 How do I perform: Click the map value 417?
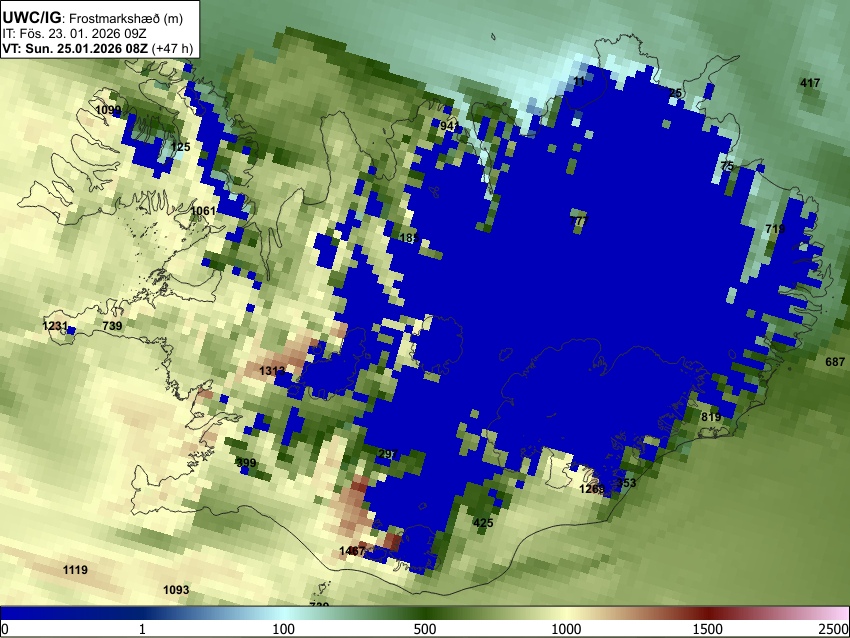(x=810, y=83)
